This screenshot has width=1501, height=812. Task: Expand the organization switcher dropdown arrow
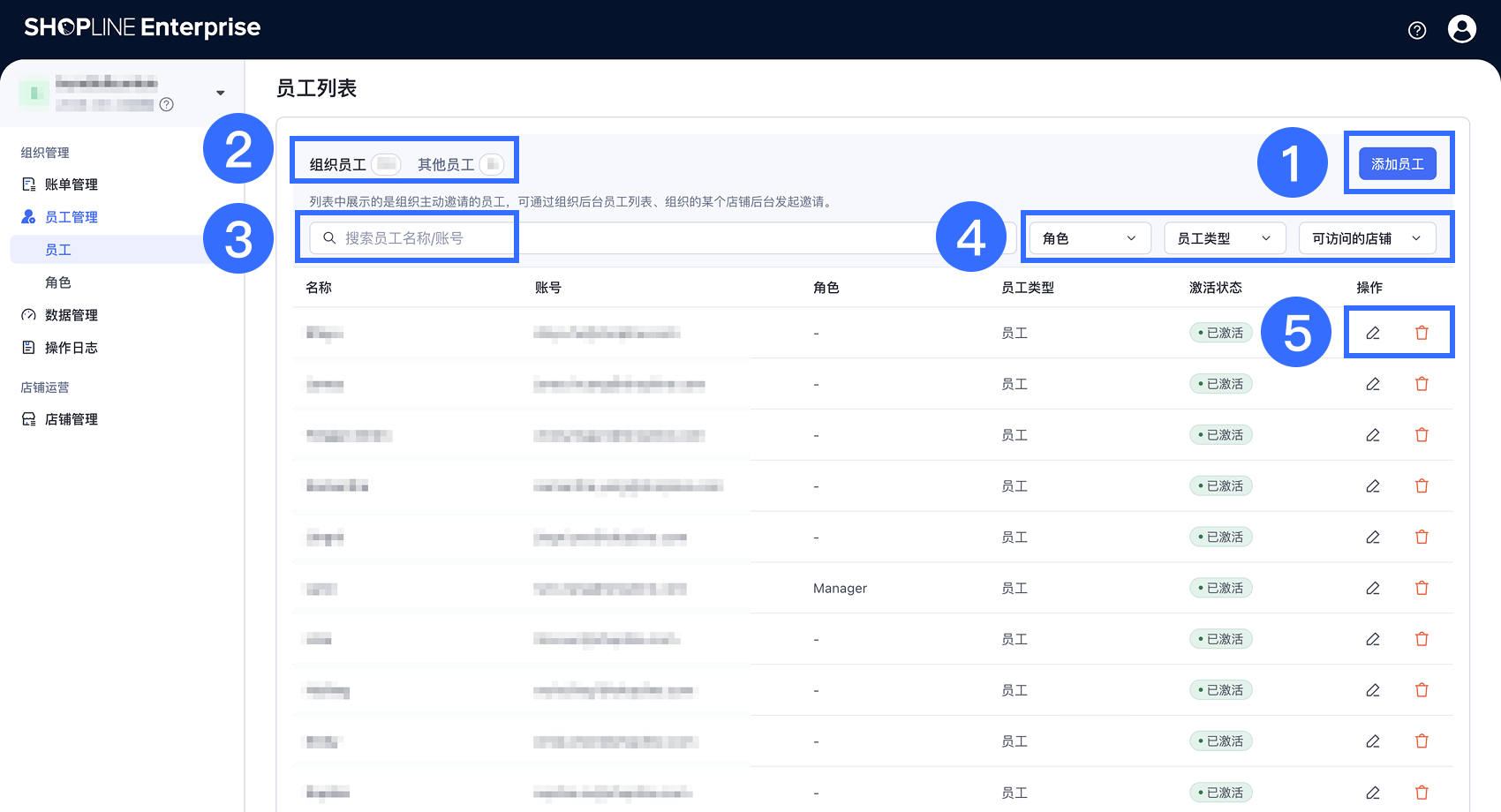click(x=221, y=93)
